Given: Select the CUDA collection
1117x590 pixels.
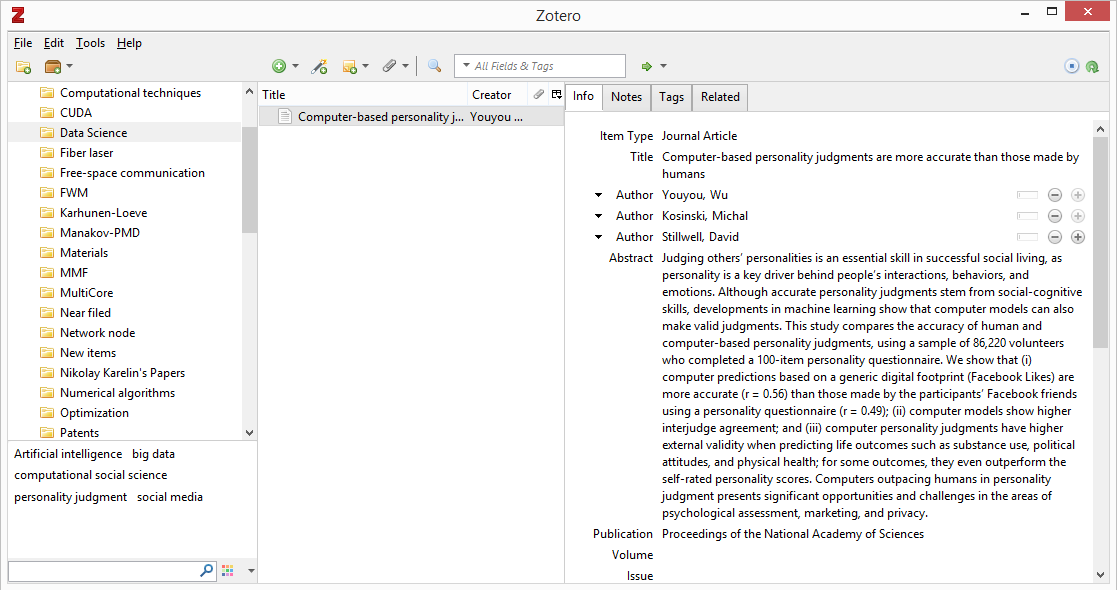Looking at the screenshot, I should (x=76, y=113).
